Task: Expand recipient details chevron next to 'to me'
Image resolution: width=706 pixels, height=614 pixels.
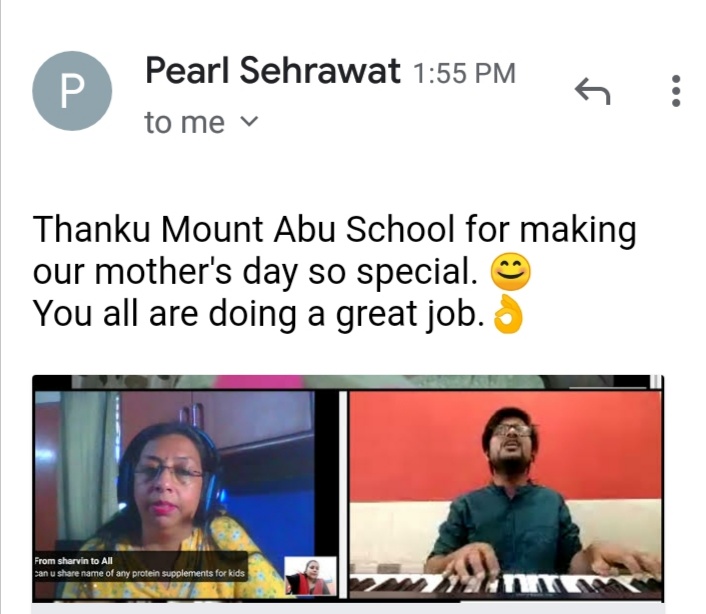Action: pos(249,121)
